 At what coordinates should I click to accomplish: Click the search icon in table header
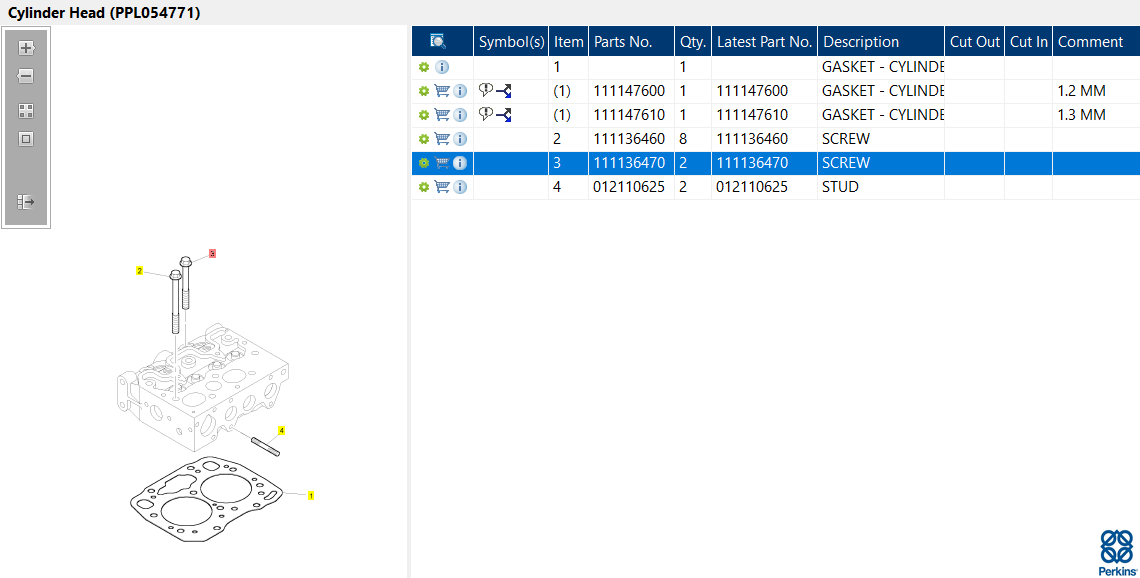[x=438, y=41]
